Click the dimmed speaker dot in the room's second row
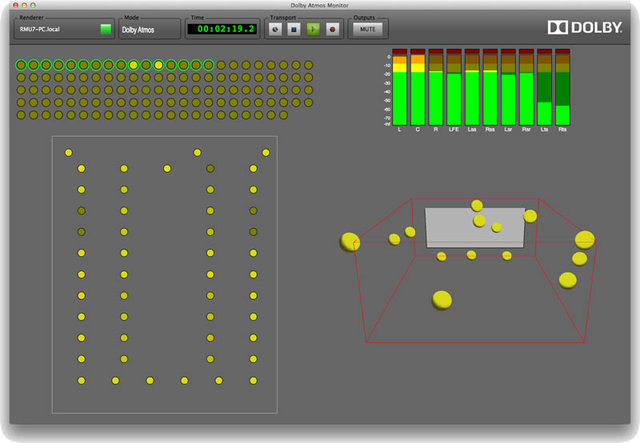Viewport: 640px width, 443px height. [x=210, y=168]
